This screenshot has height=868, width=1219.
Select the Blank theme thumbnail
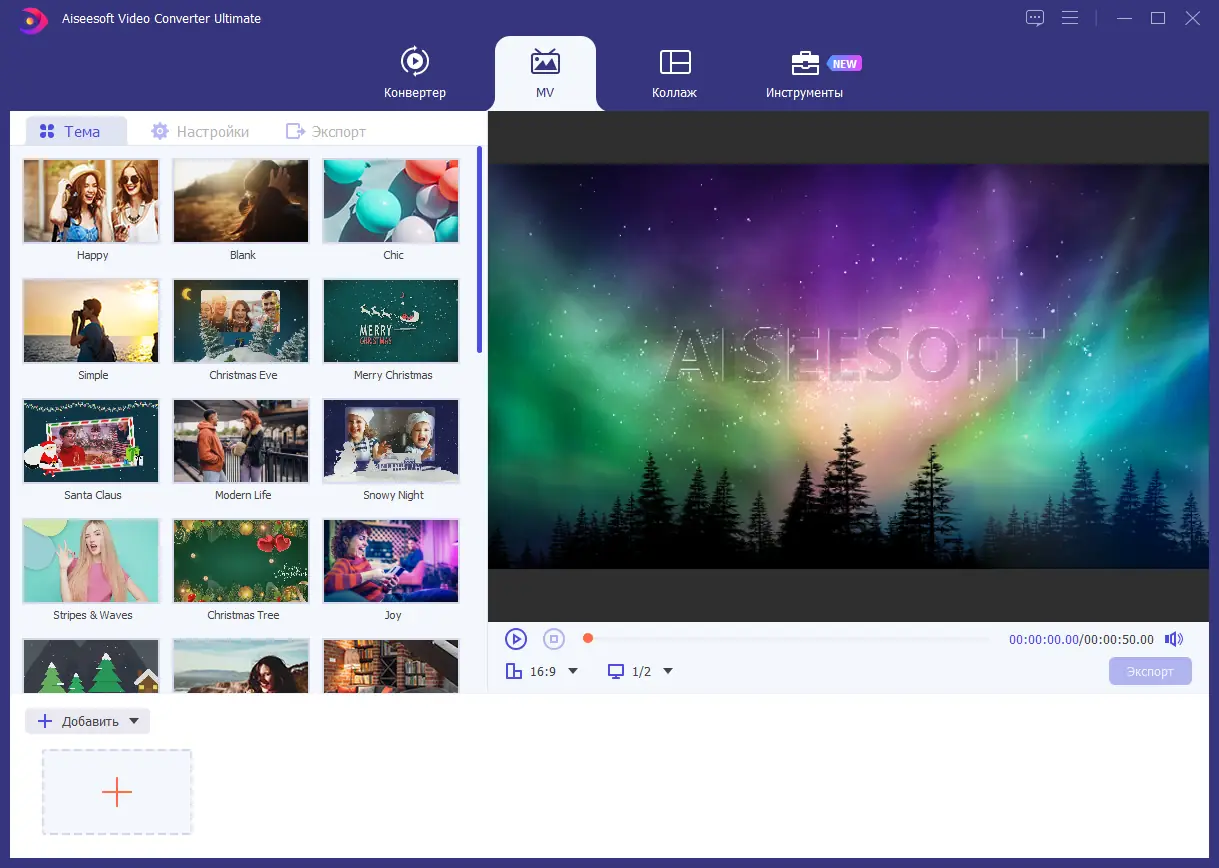point(241,201)
